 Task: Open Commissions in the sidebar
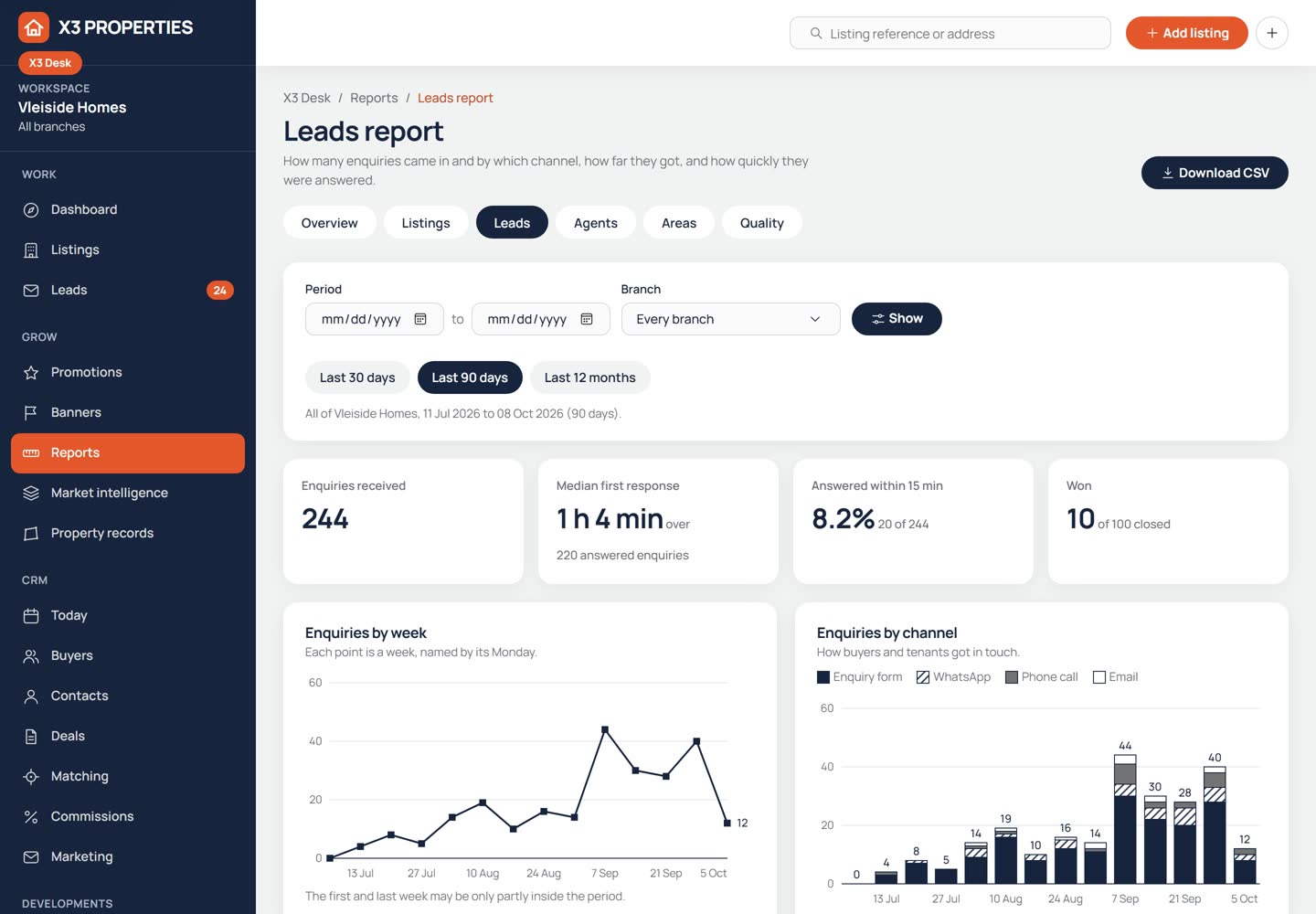(x=128, y=817)
